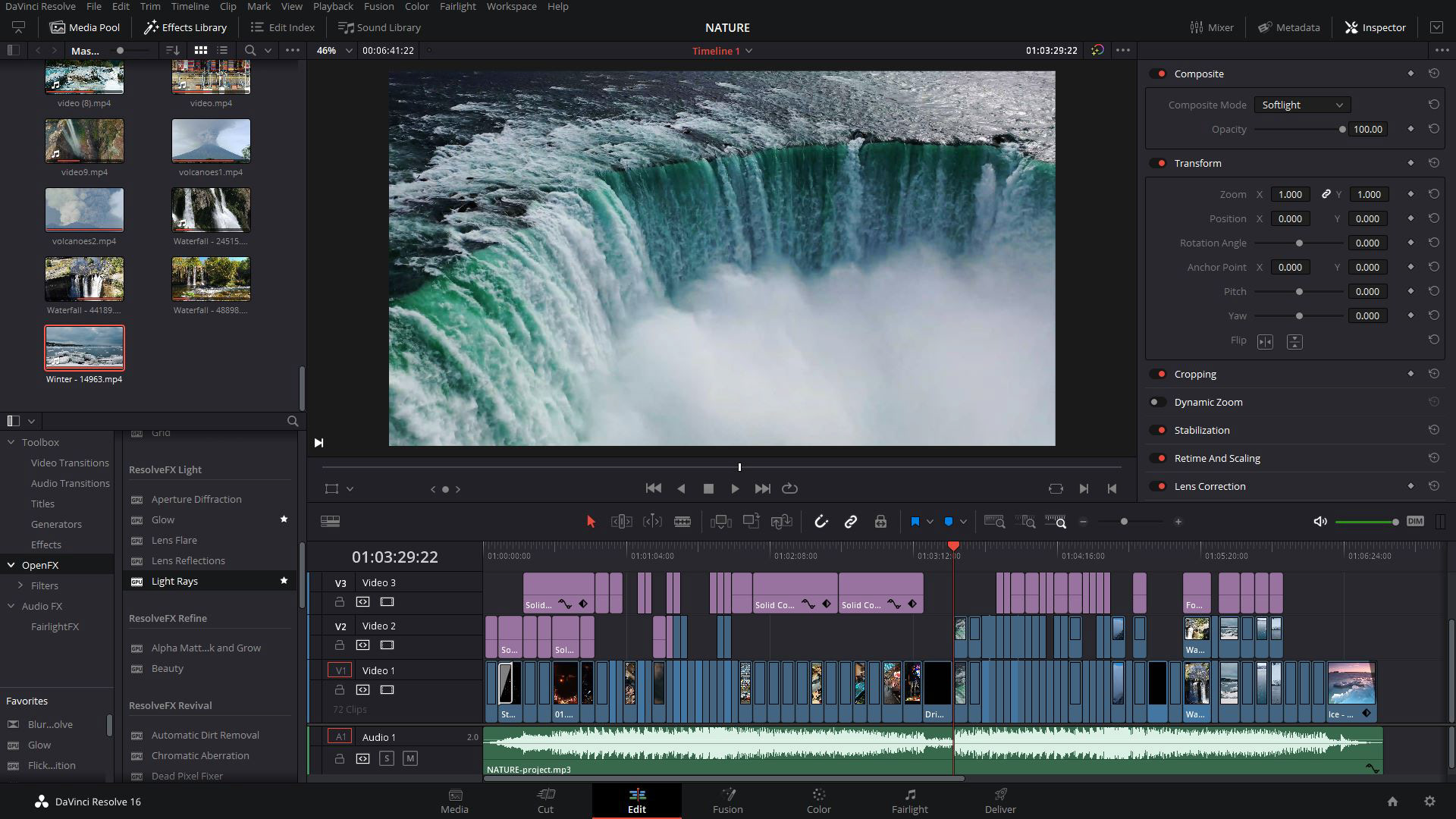Click the loop playback button
Viewport: 1456px width, 819px height.
789,488
